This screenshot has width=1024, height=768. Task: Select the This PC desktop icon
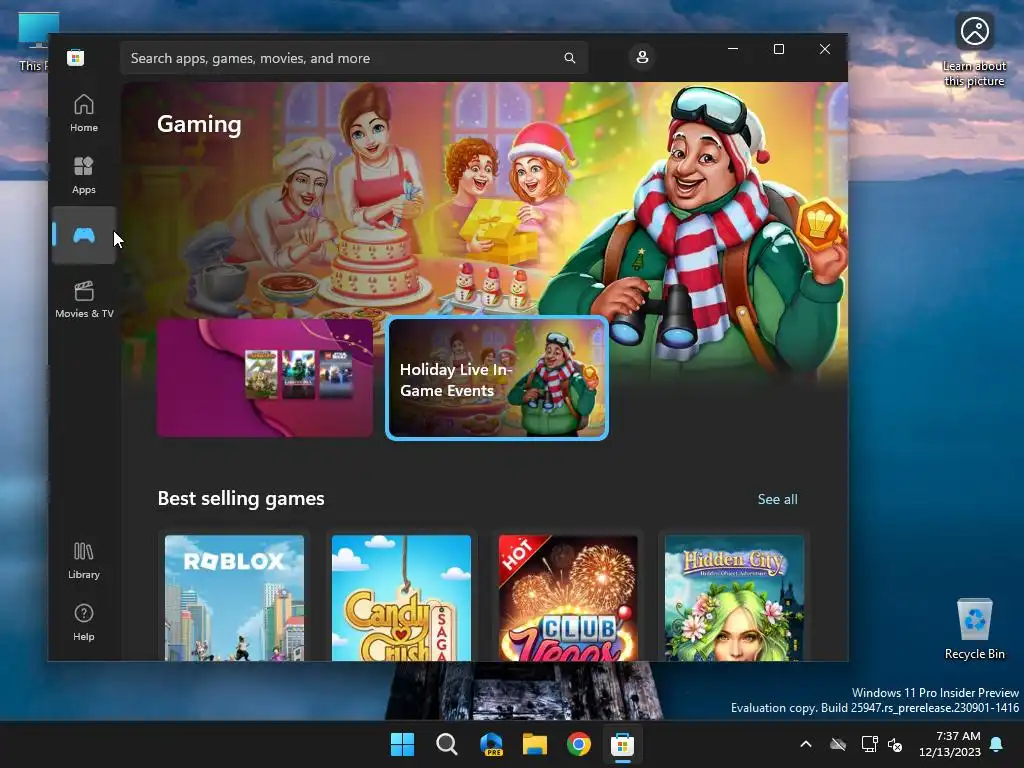click(34, 41)
